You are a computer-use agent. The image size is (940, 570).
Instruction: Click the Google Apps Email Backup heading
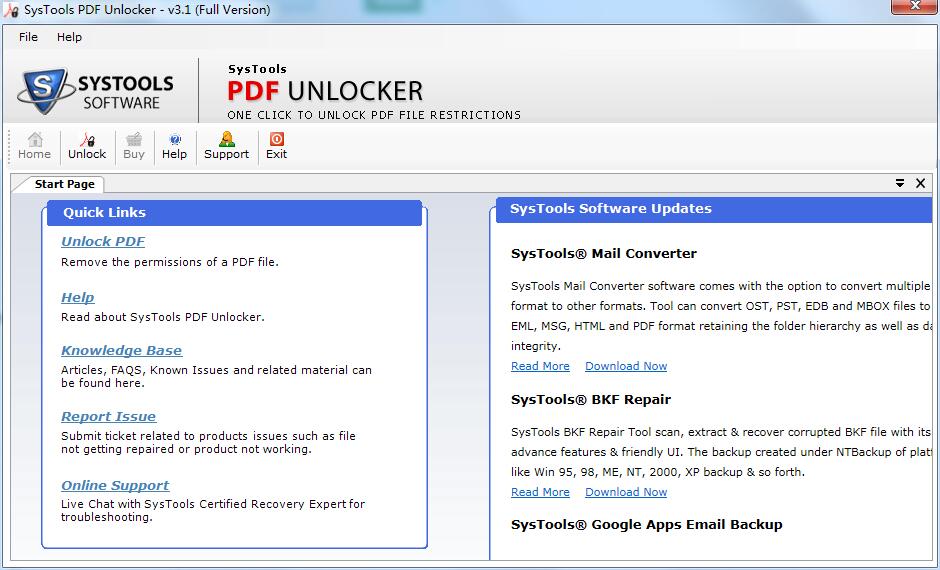click(x=646, y=524)
